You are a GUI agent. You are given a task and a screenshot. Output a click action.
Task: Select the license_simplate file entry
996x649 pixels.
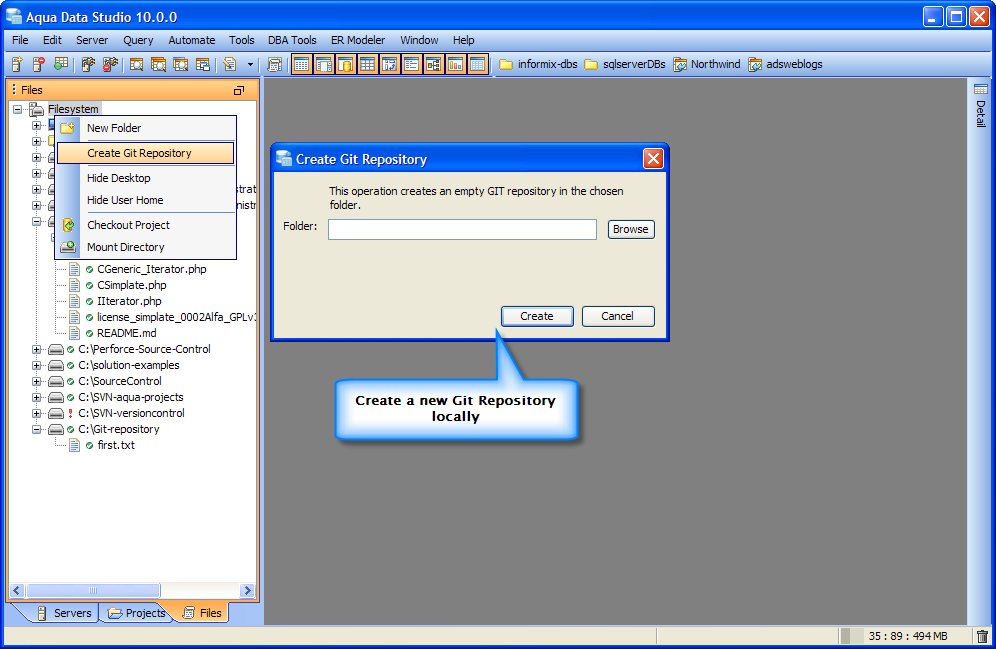pyautogui.click(x=176, y=317)
